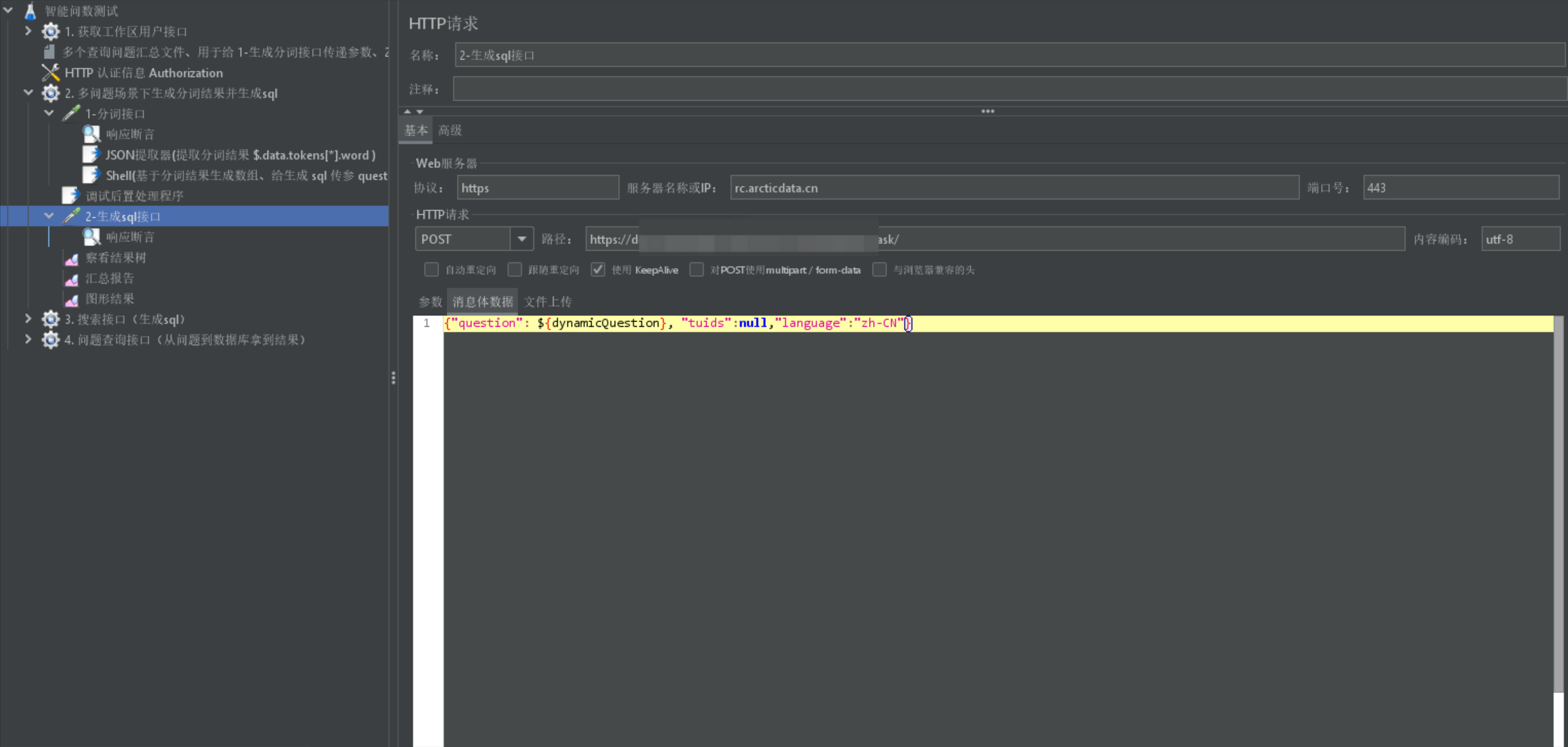
Task: Click the pipette sampler icon of 1-分词接口
Action: pyautogui.click(x=71, y=113)
